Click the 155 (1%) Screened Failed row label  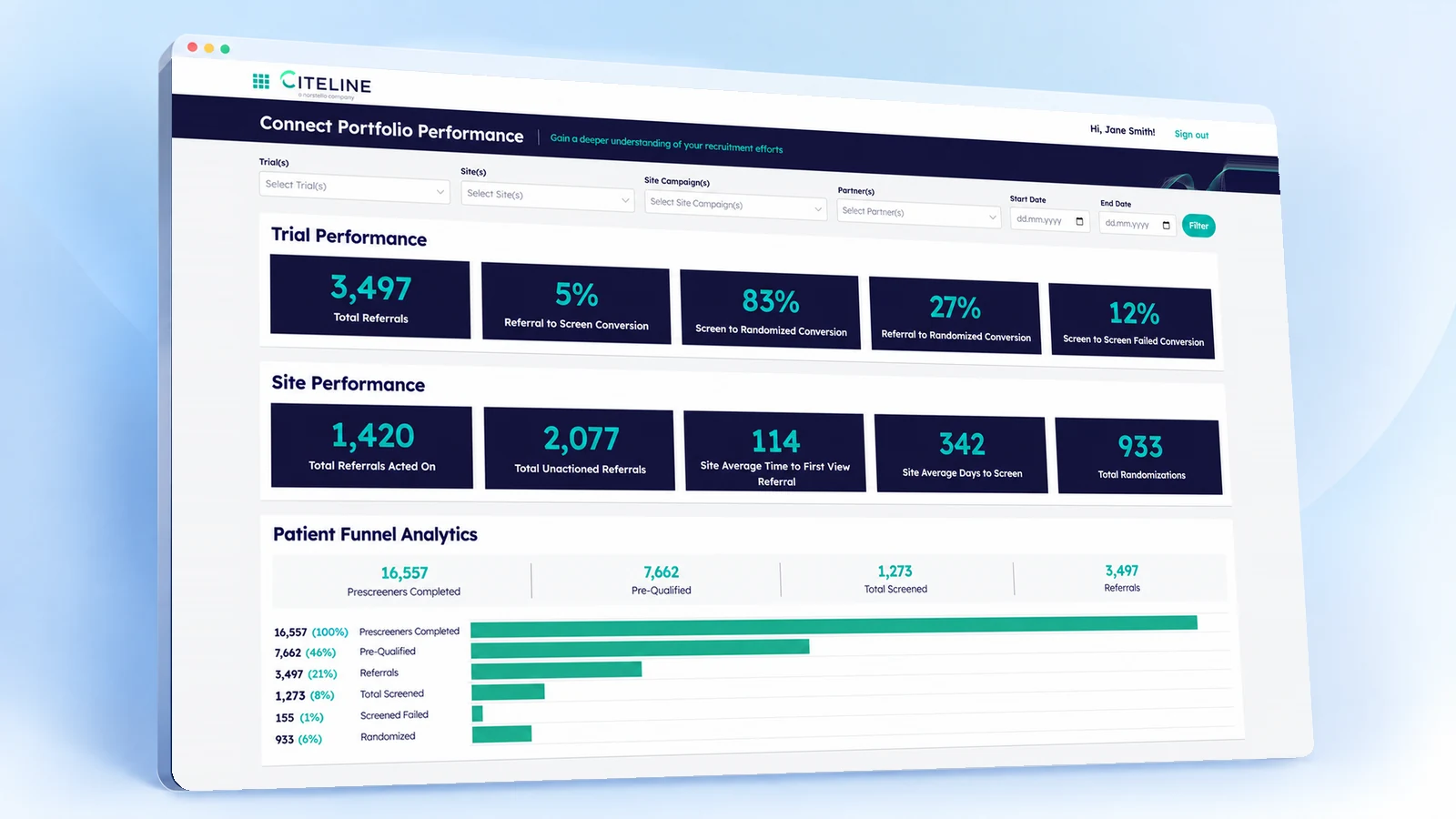coord(351,716)
